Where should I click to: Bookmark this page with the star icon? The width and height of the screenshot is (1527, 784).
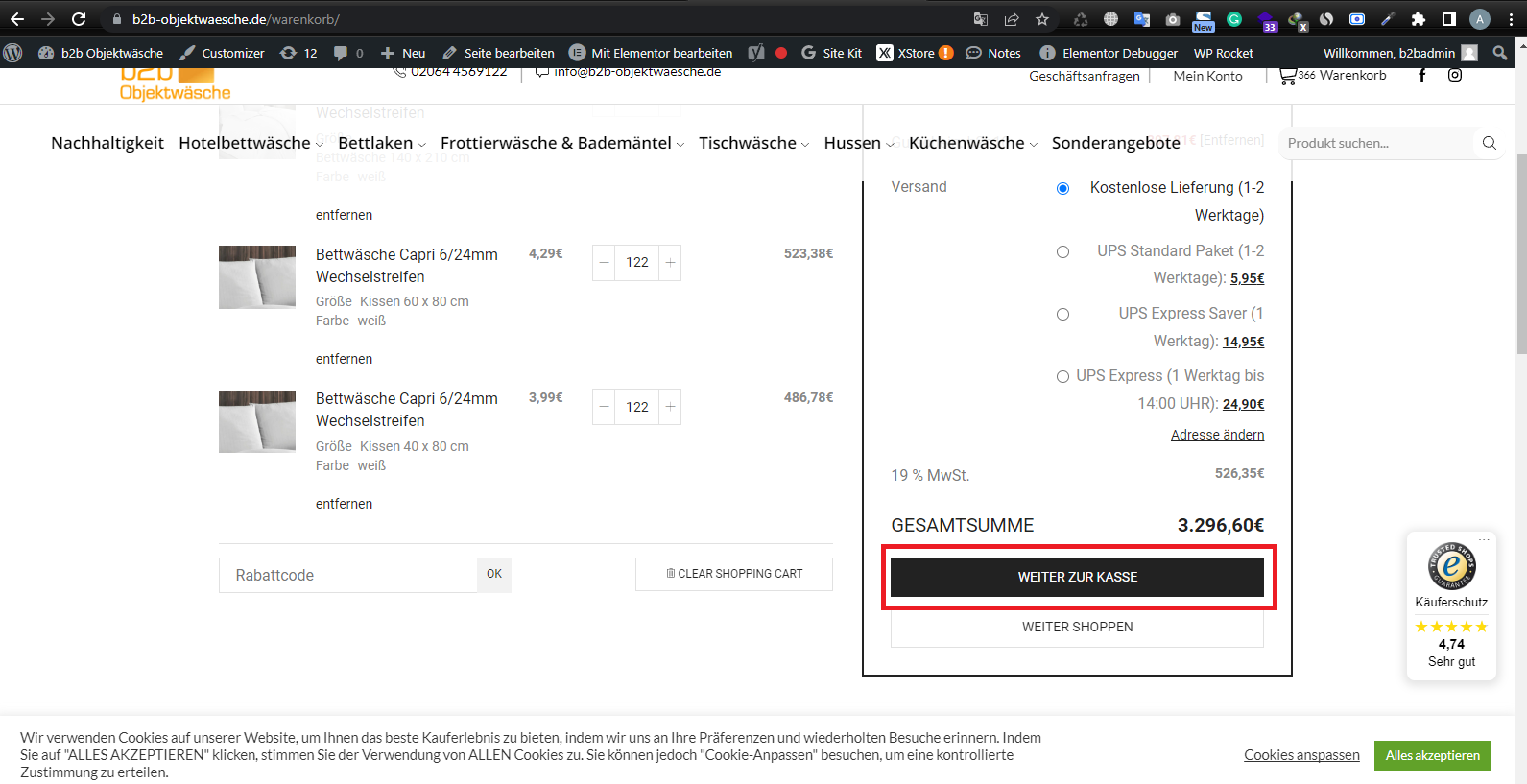click(1042, 19)
